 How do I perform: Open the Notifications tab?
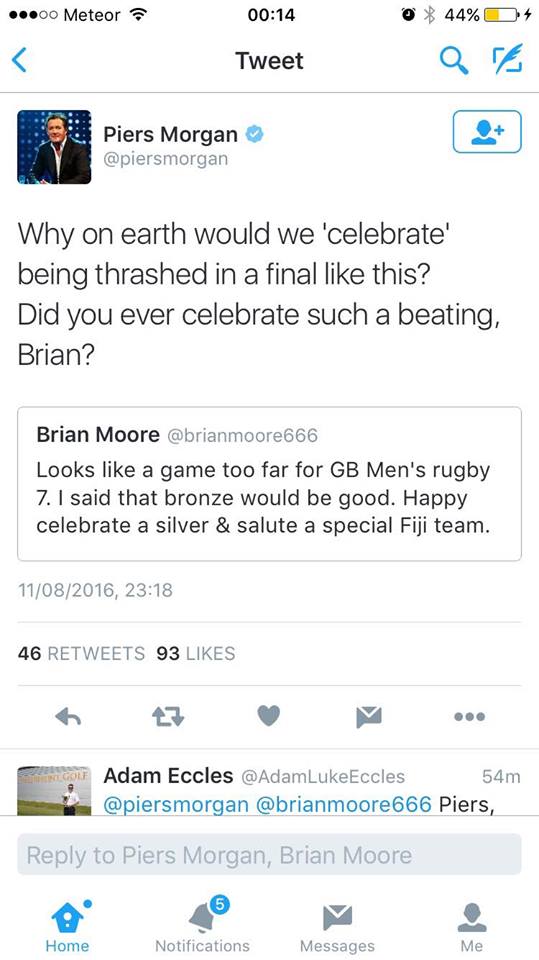pos(202,926)
